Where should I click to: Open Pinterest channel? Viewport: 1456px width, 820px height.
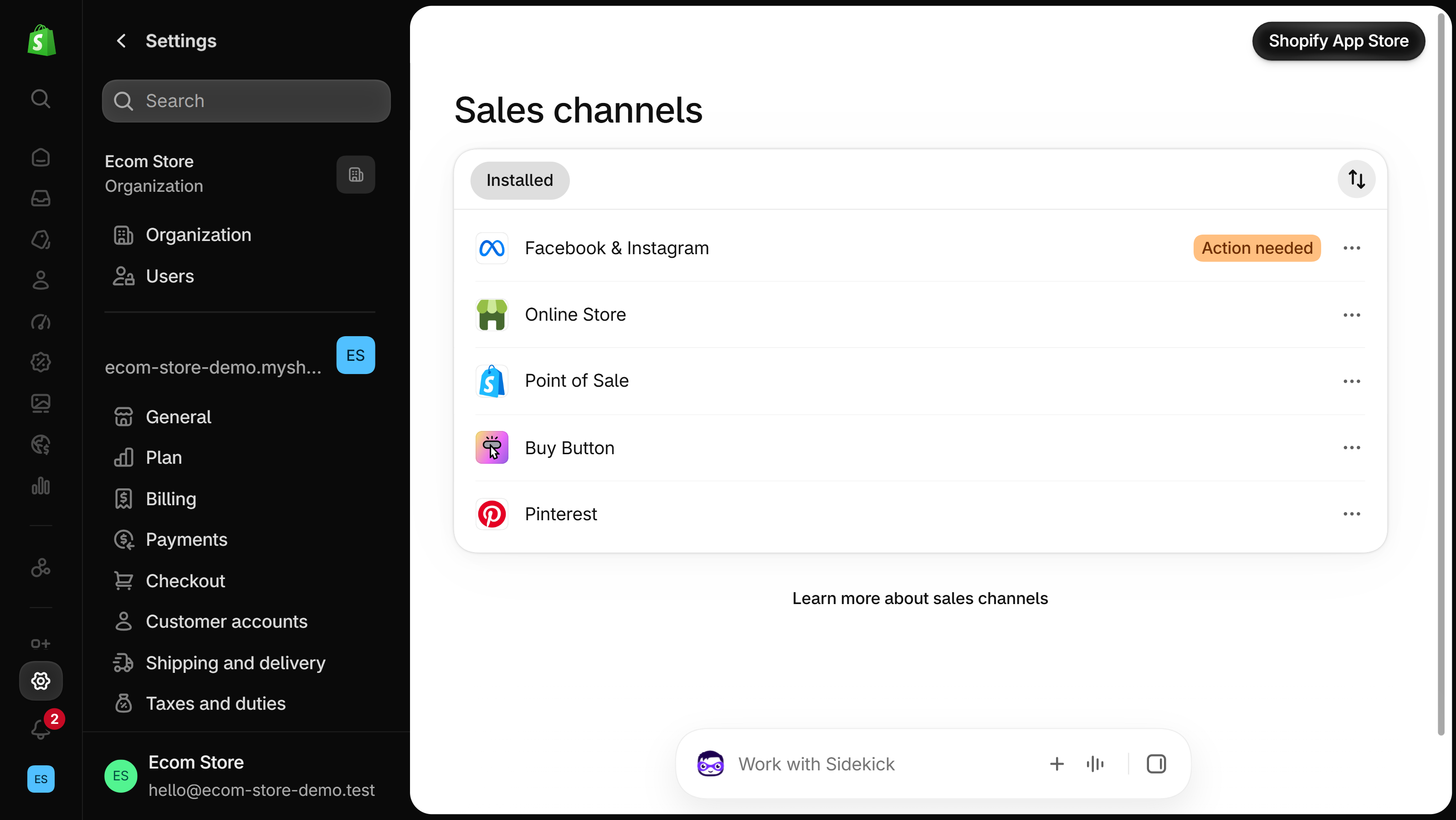pos(920,514)
